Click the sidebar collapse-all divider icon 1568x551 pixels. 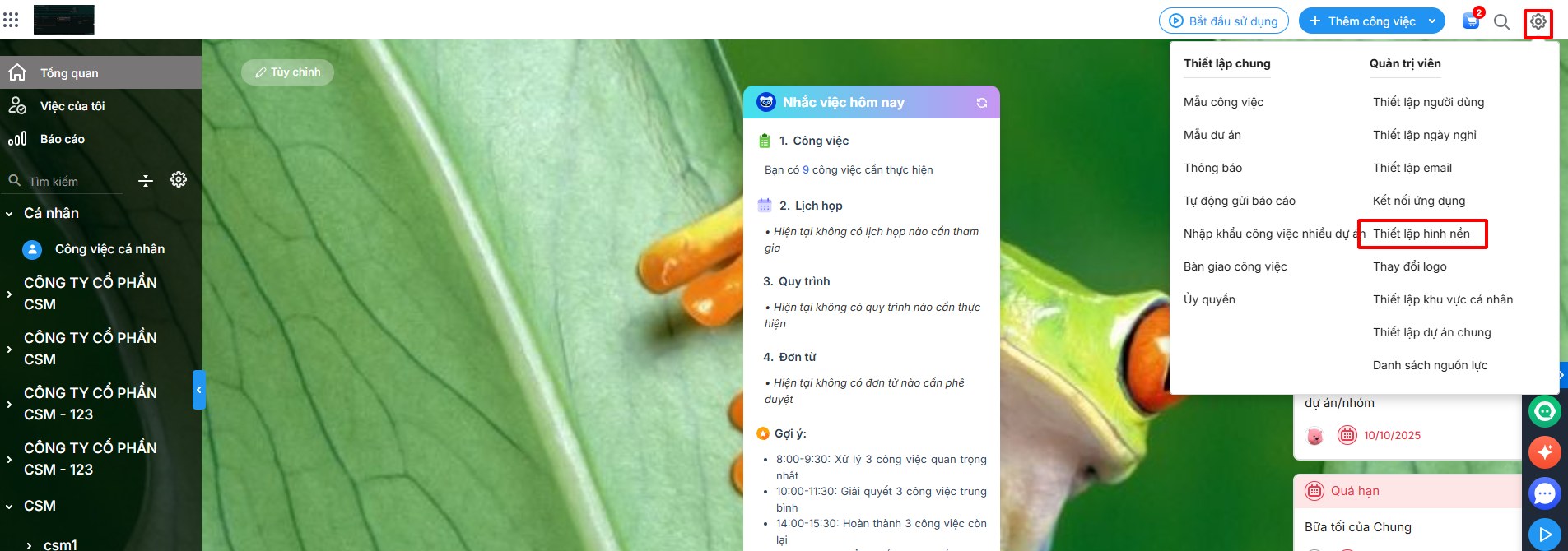146,181
